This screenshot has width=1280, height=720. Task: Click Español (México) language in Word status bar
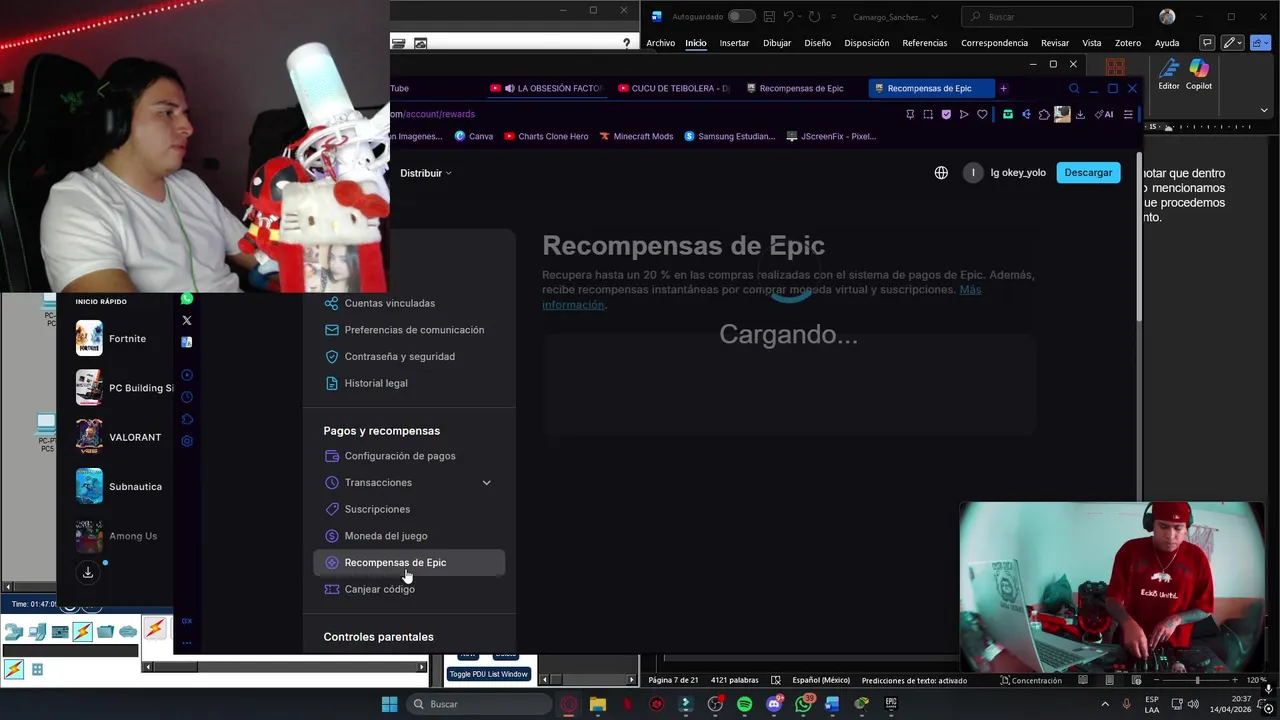pos(821,680)
